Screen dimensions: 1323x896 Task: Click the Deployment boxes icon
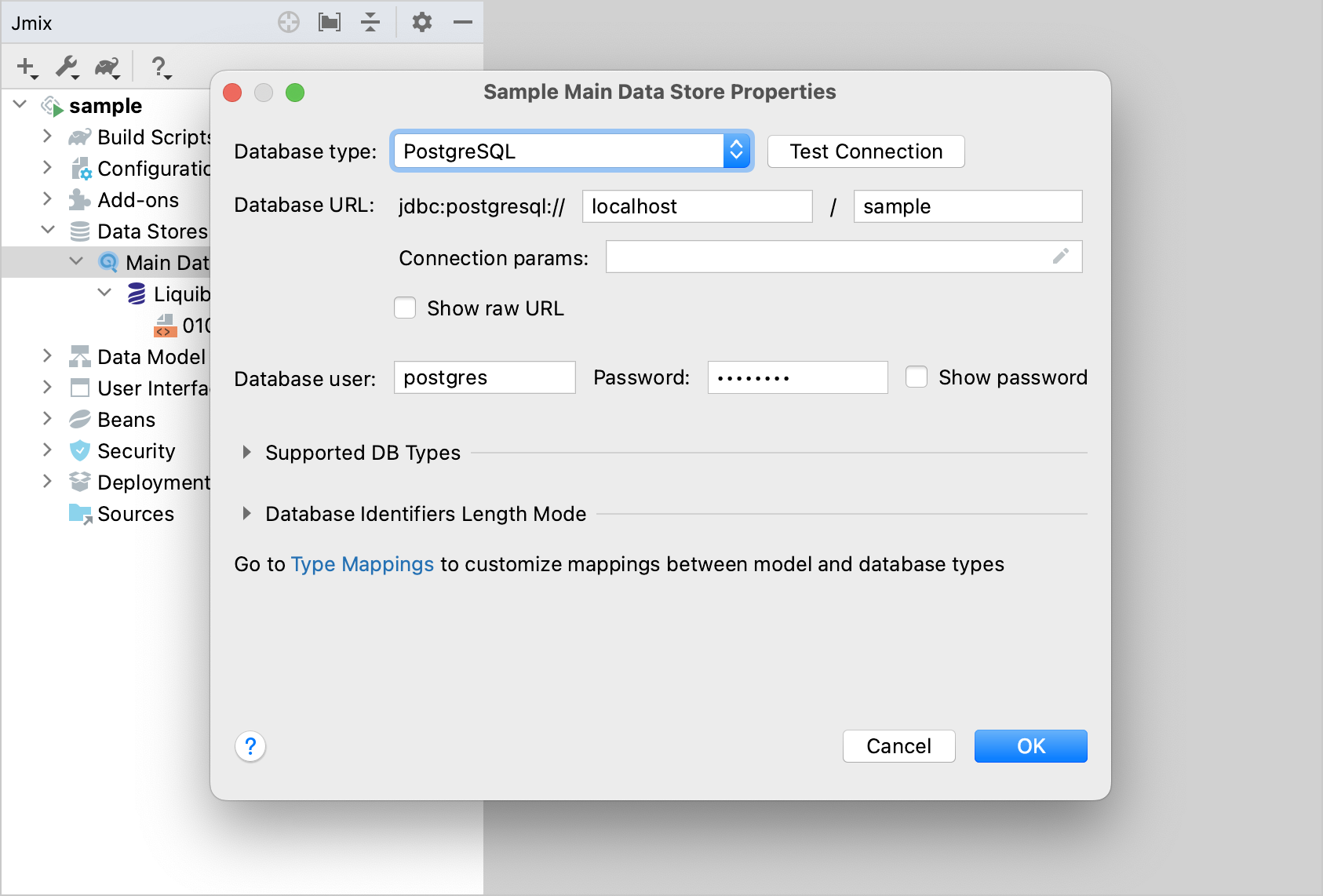[x=80, y=482]
